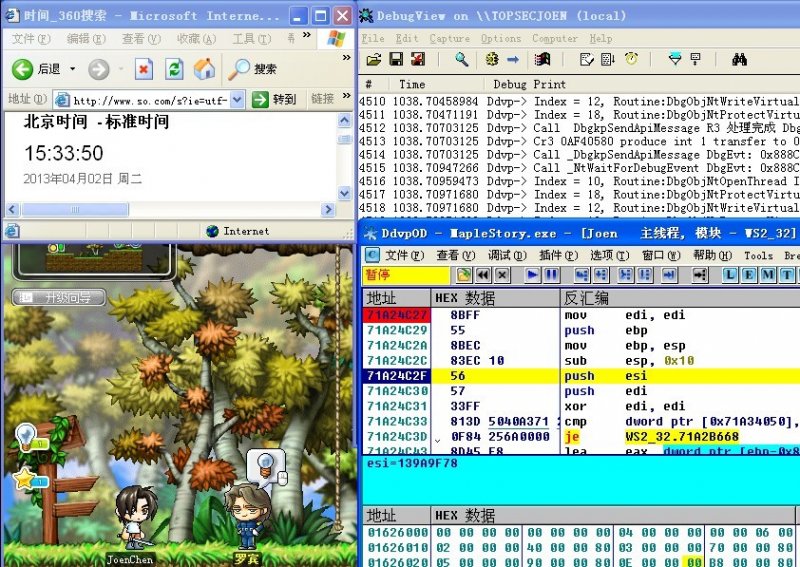
Task: Click the 升级向导 button in the game
Action: pos(59,298)
